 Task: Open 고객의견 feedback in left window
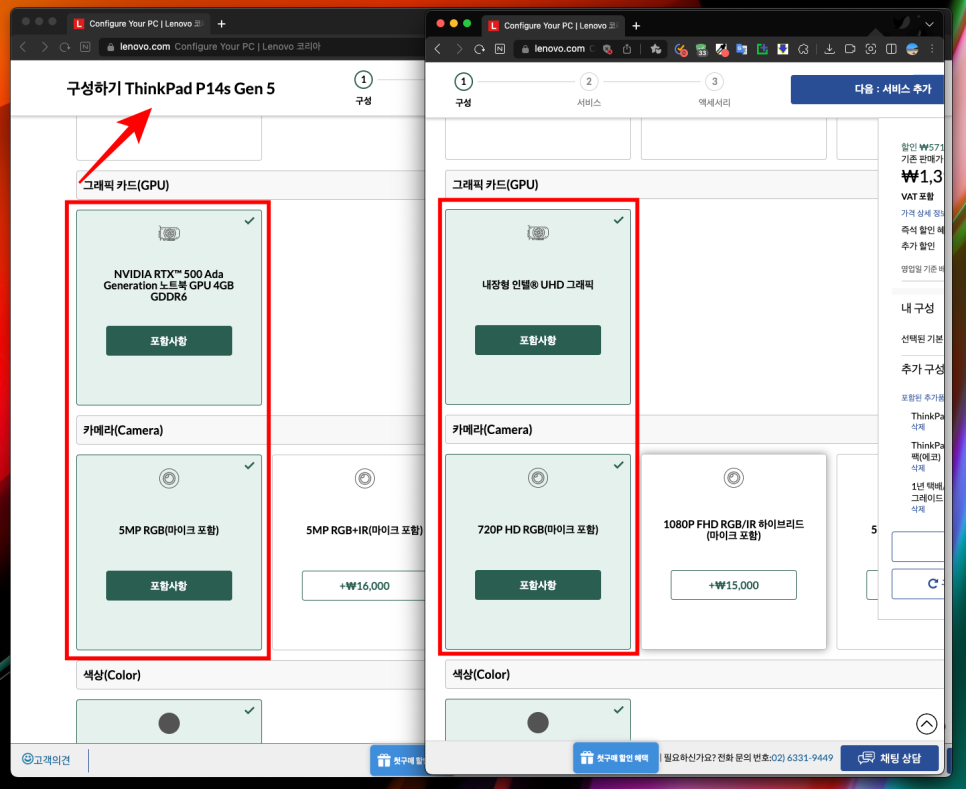click(x=46, y=759)
